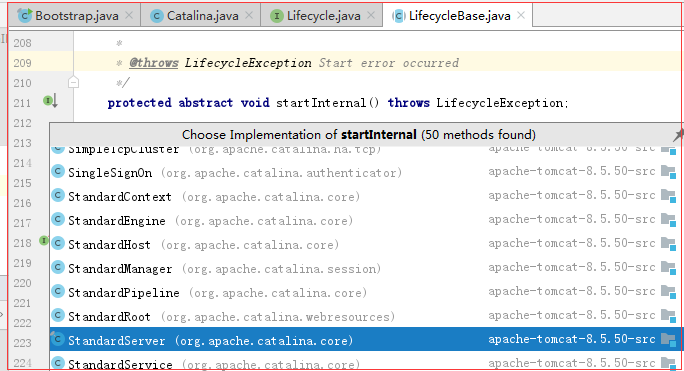Viewport: 684px width, 371px height.
Task: Click the module folder icon in StandardRoot row
Action: click(668, 316)
